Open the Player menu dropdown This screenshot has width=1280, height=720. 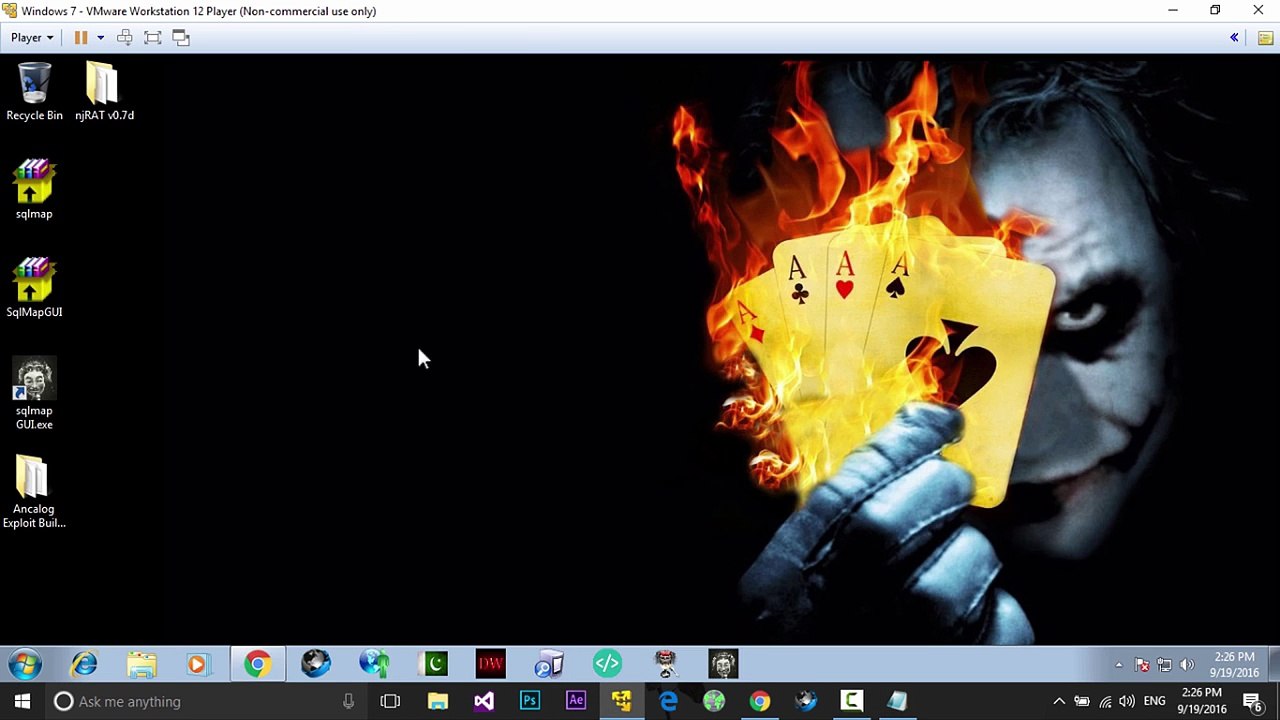[x=32, y=37]
